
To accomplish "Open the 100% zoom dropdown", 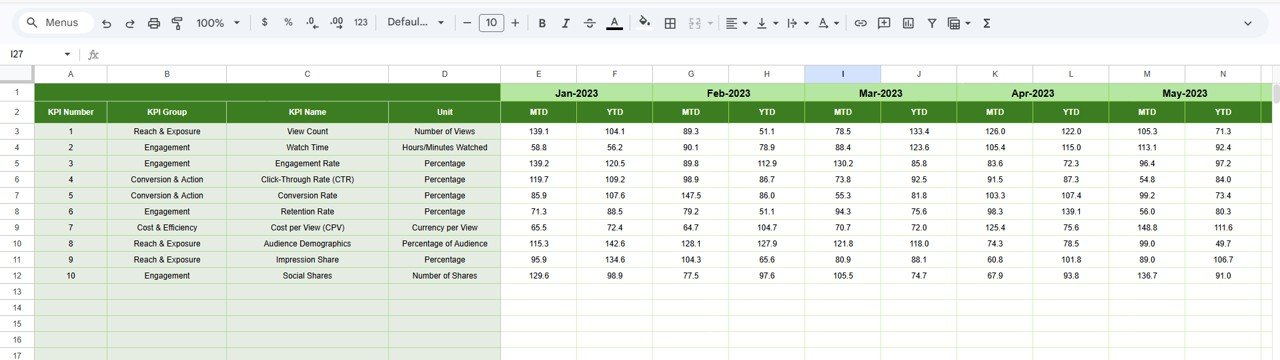I will [218, 22].
